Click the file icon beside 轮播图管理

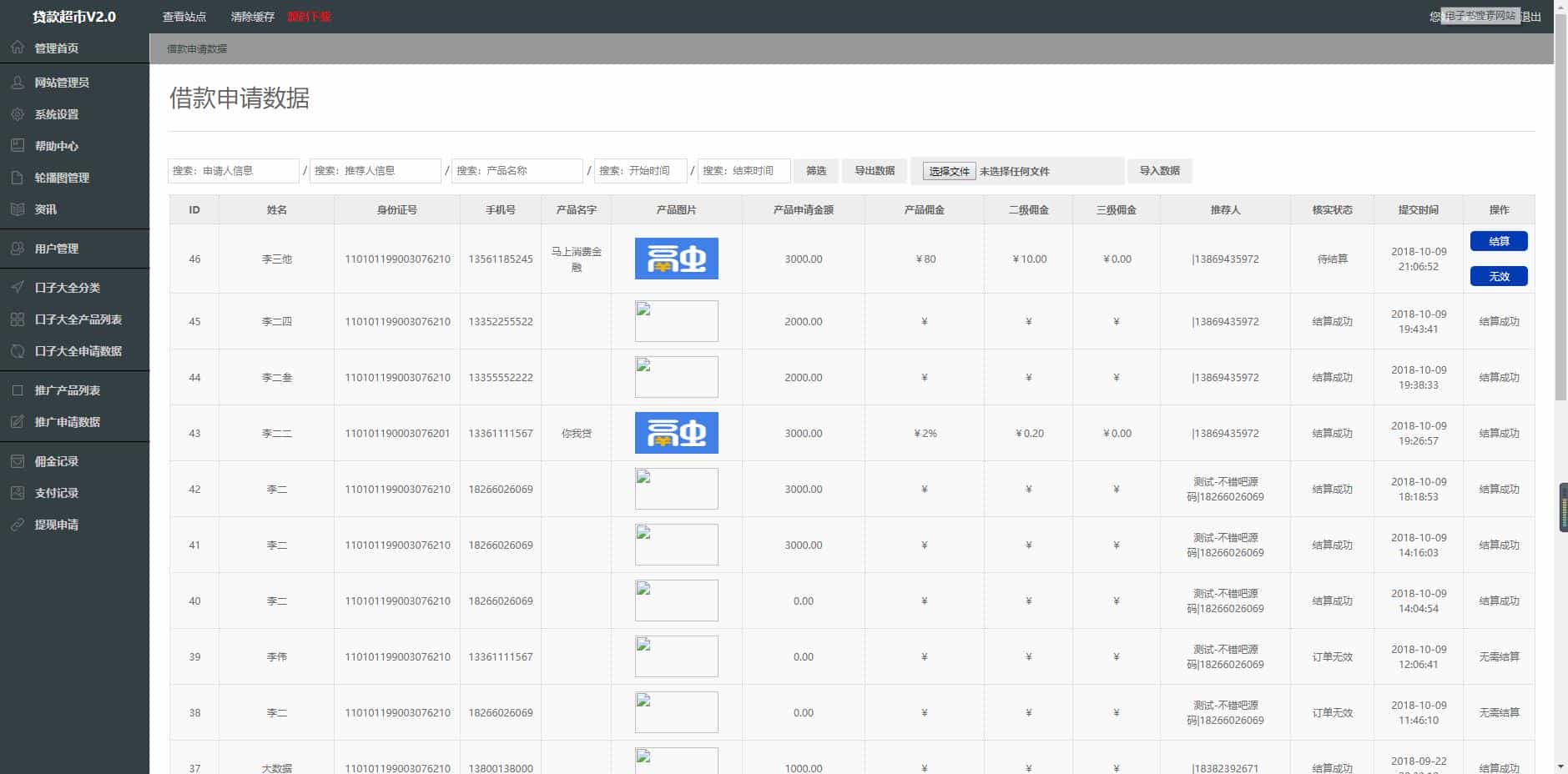tap(18, 178)
